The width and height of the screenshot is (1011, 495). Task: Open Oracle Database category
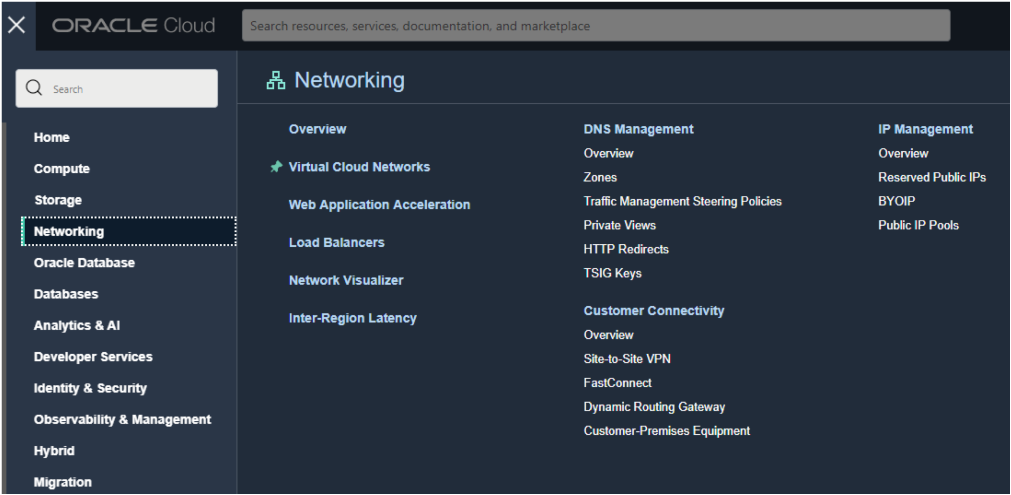point(84,263)
